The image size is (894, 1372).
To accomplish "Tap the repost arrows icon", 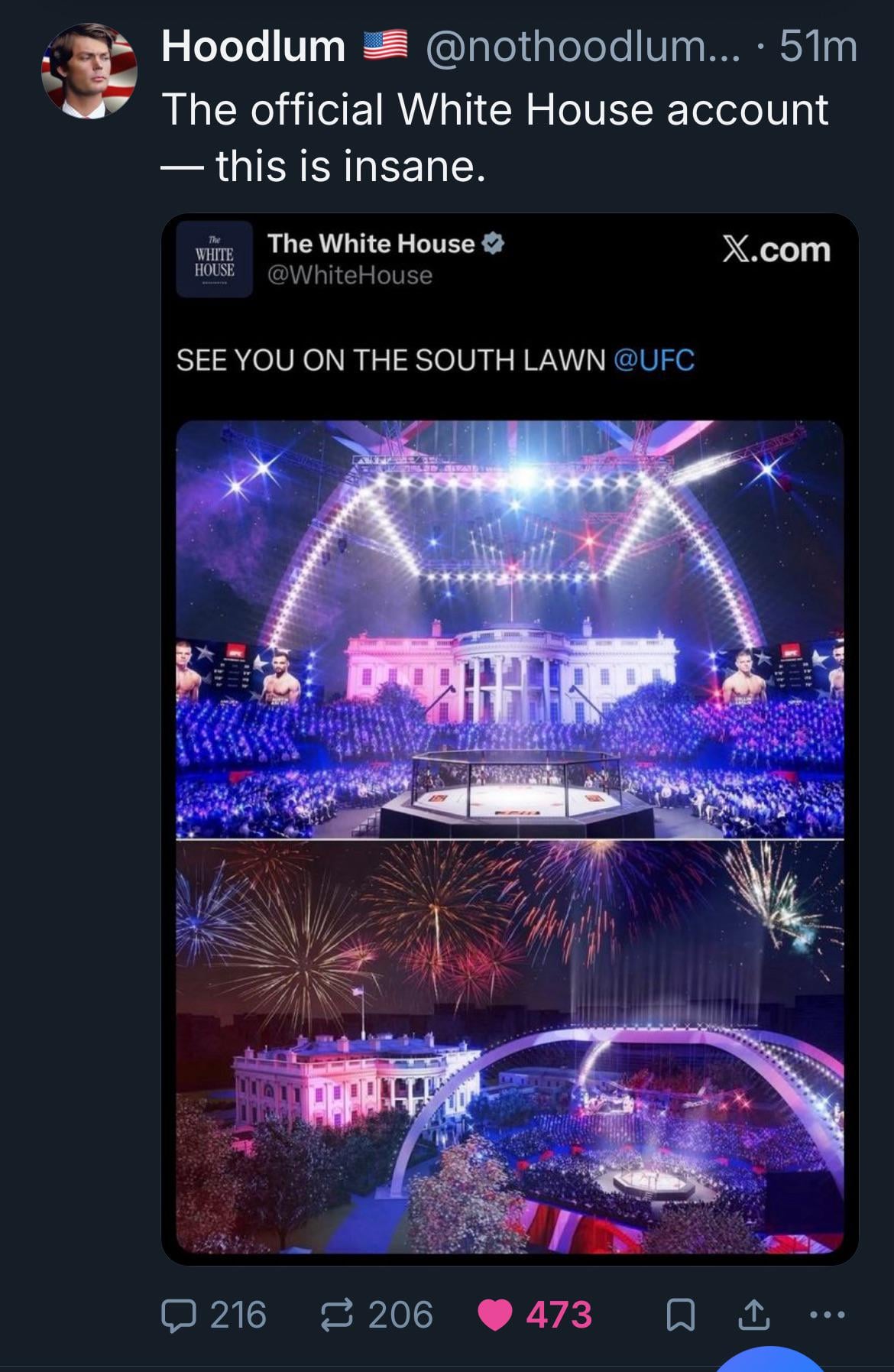I will [x=336, y=1315].
